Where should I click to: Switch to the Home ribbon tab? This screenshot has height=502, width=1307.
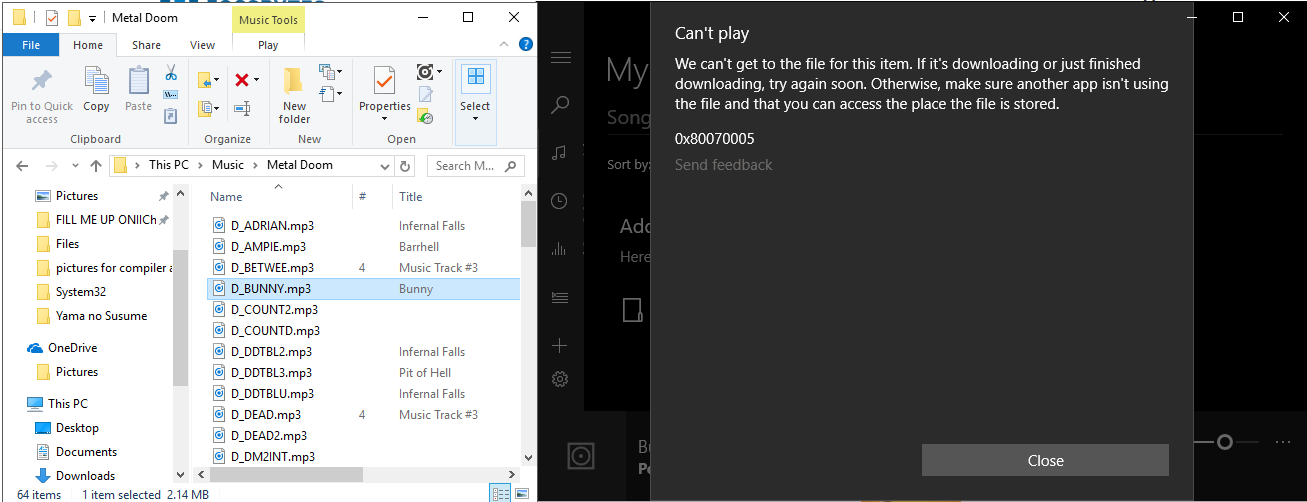tap(88, 45)
